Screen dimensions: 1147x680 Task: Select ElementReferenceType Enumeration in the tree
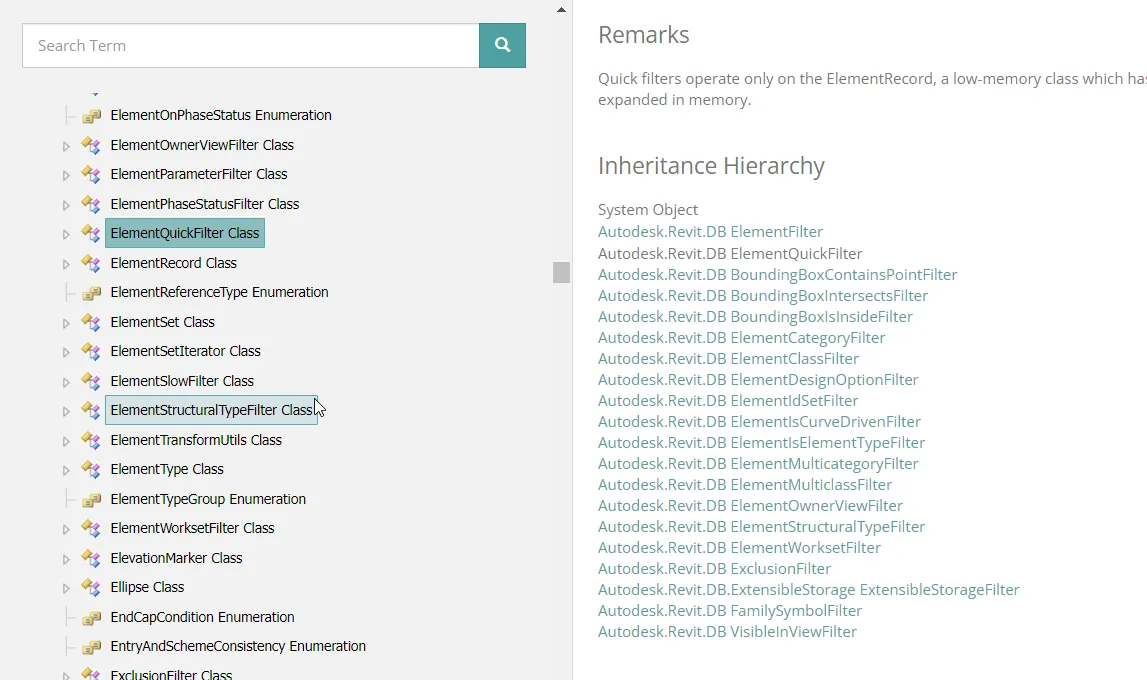point(219,292)
